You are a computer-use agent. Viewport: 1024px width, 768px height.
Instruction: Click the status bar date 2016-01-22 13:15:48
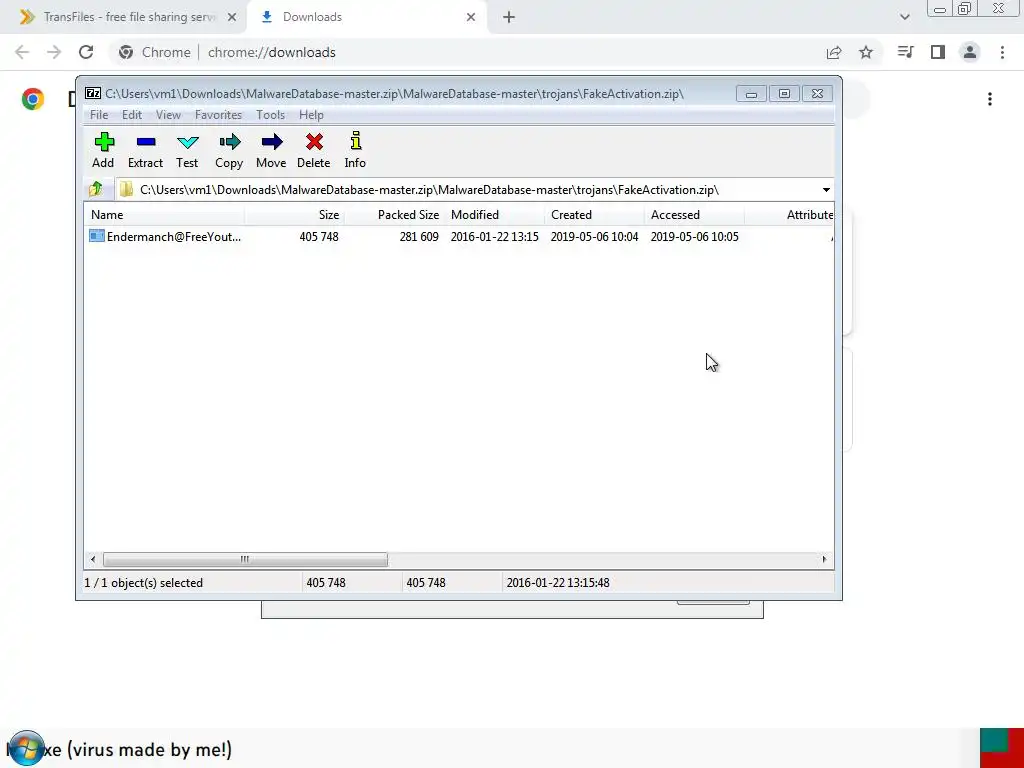tap(558, 583)
